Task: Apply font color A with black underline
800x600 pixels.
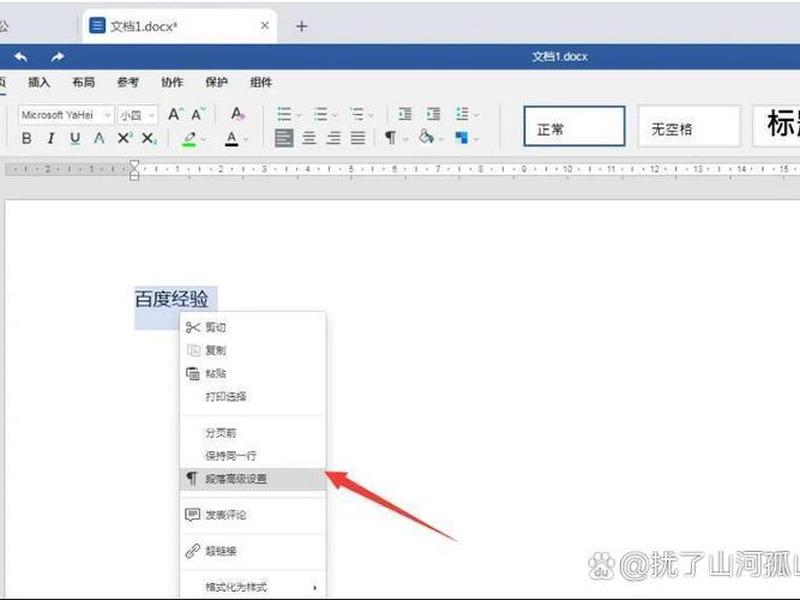Action: 232,139
